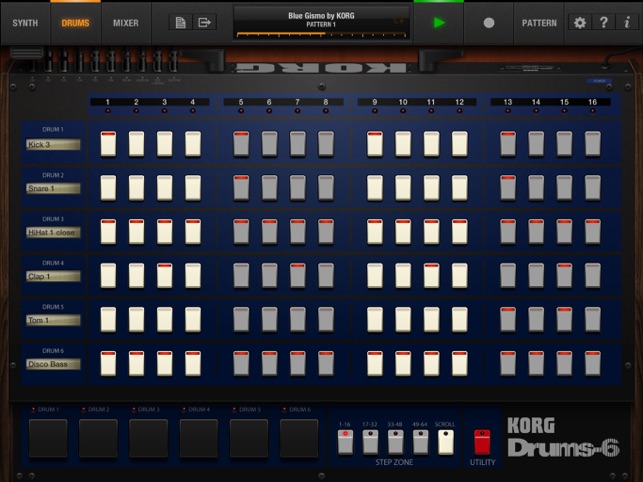This screenshot has height=482, width=643.
Task: Select step zone 33-48
Action: point(395,442)
